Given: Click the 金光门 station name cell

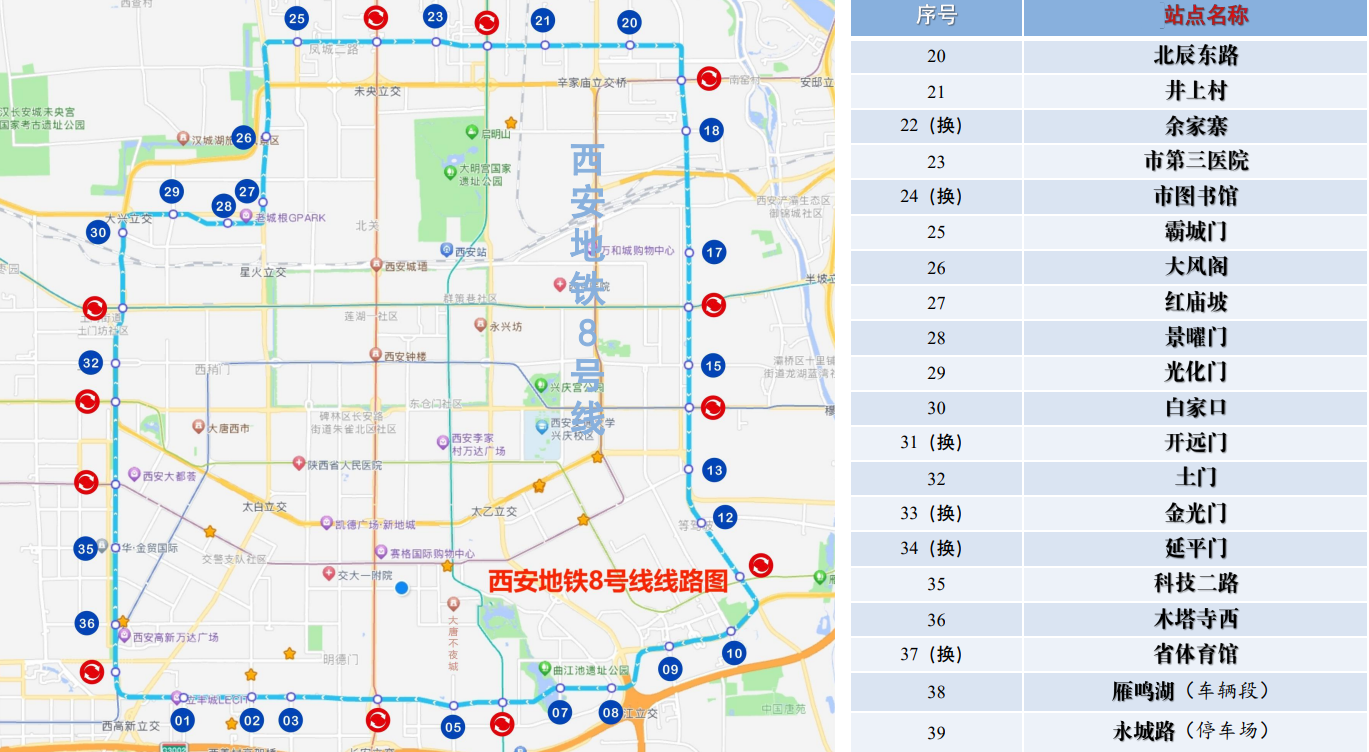Looking at the screenshot, I should [1196, 513].
